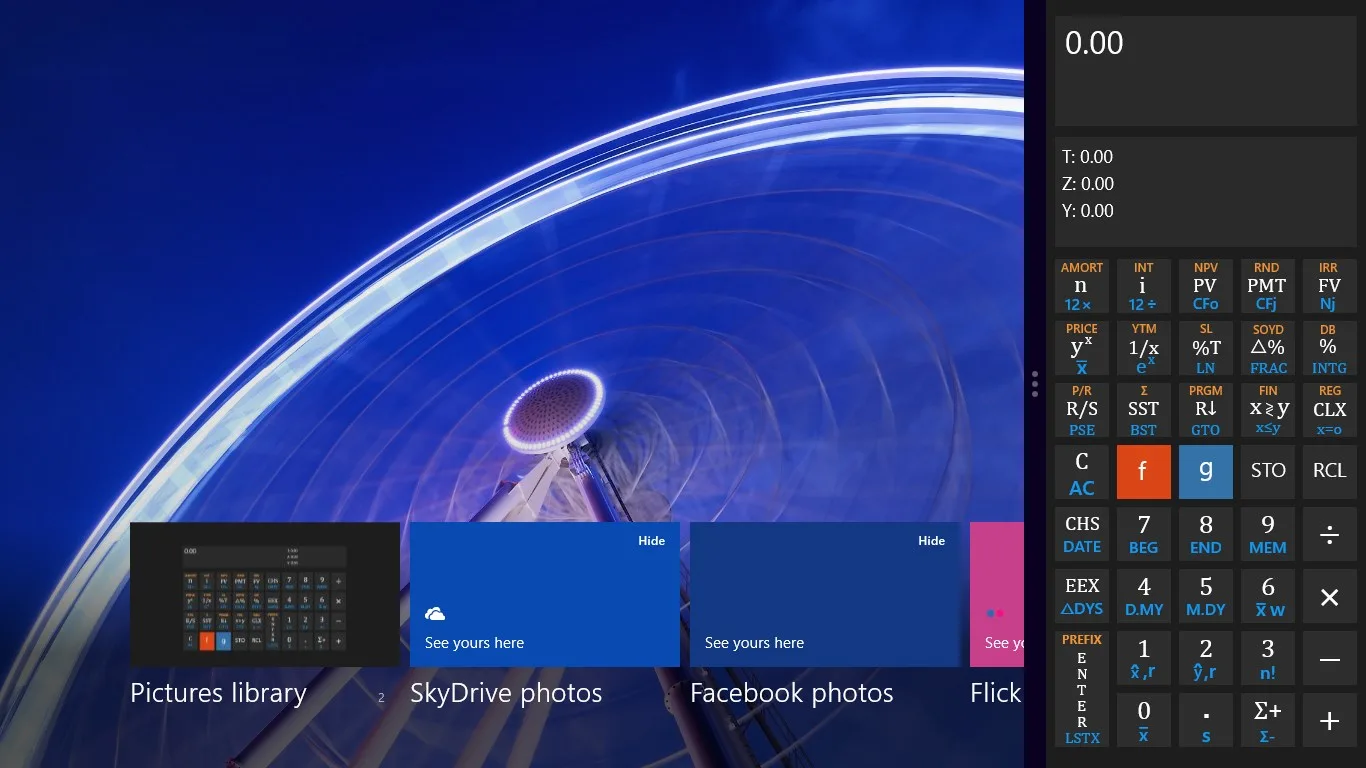The height and width of the screenshot is (768, 1366).
Task: Click the plus operator key
Action: click(1329, 721)
